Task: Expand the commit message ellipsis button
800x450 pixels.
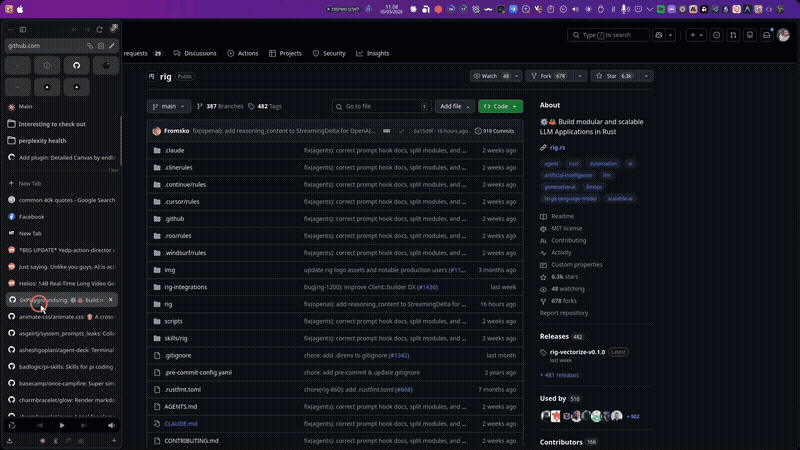Action: click(x=387, y=131)
